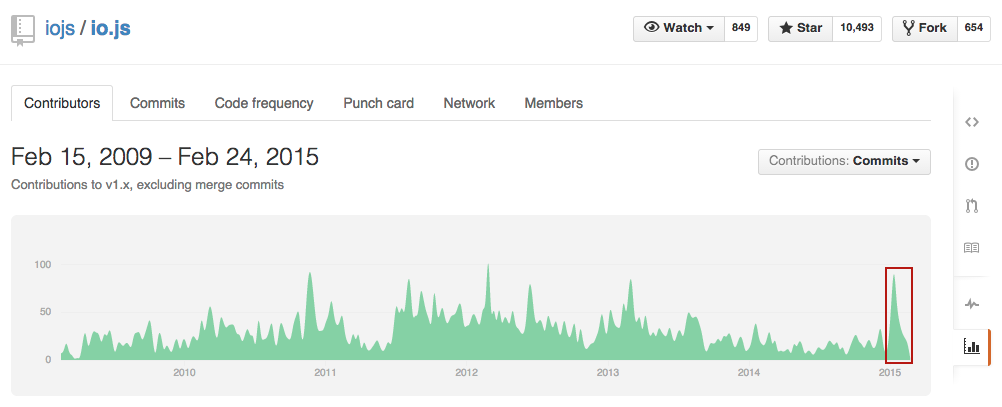The image size is (1002, 407).
Task: Open the Pulse sidebar icon
Action: (x=971, y=303)
